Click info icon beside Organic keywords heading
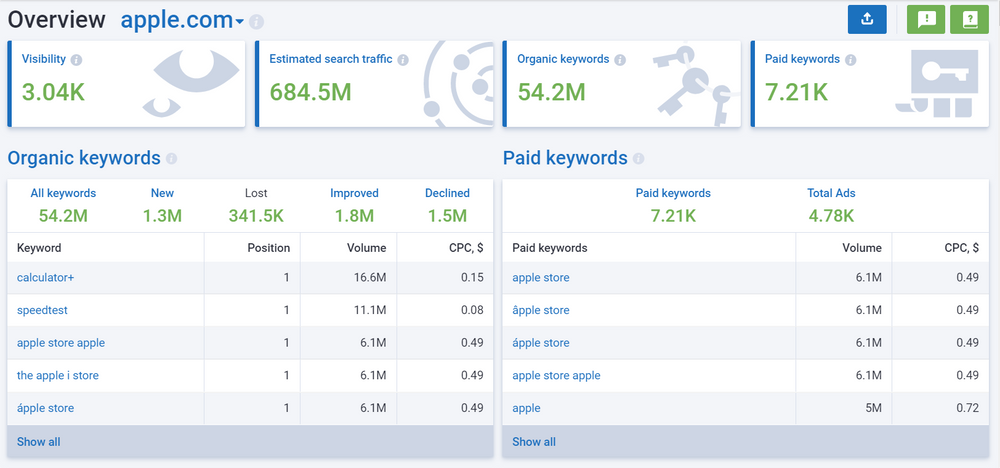Viewport: 1000px width, 468px height. coord(171,159)
